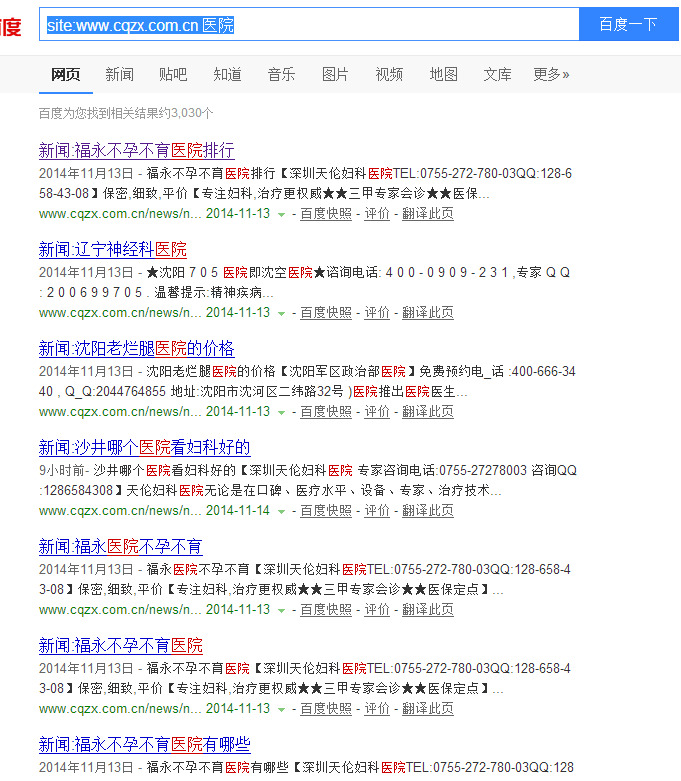Expand dropdown arrow under 沙井哪个医院看妇科好的 result
Image resolution: width=681 pixels, height=781 pixels.
(x=281, y=512)
